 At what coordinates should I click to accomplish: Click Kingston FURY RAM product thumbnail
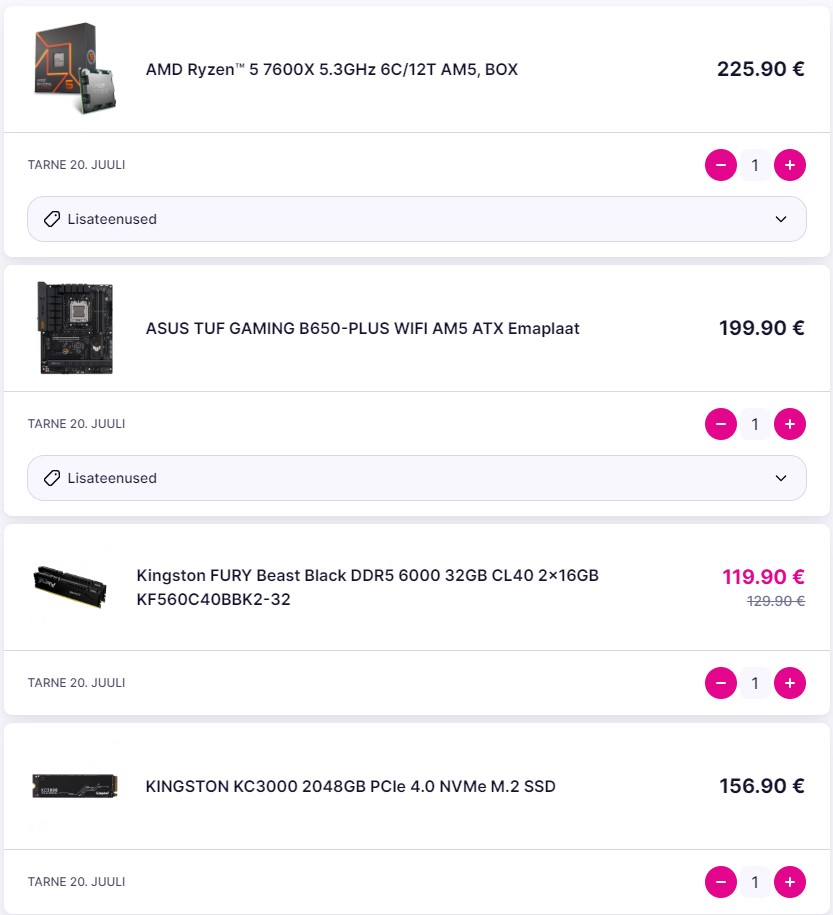(x=69, y=588)
